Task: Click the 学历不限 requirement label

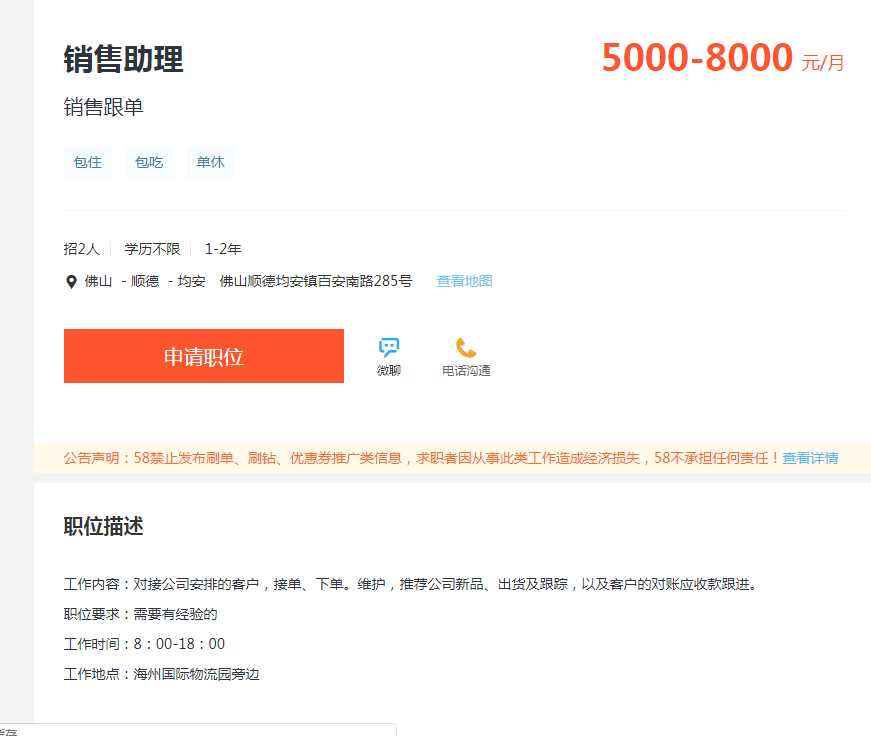Action: point(152,249)
